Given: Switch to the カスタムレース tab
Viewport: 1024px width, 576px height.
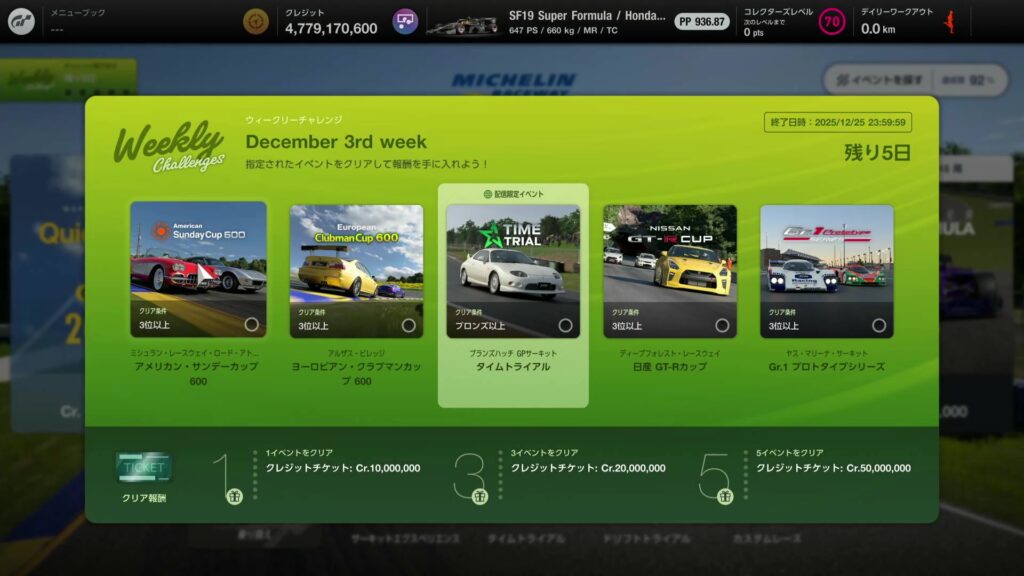Looking at the screenshot, I should pos(766,539).
